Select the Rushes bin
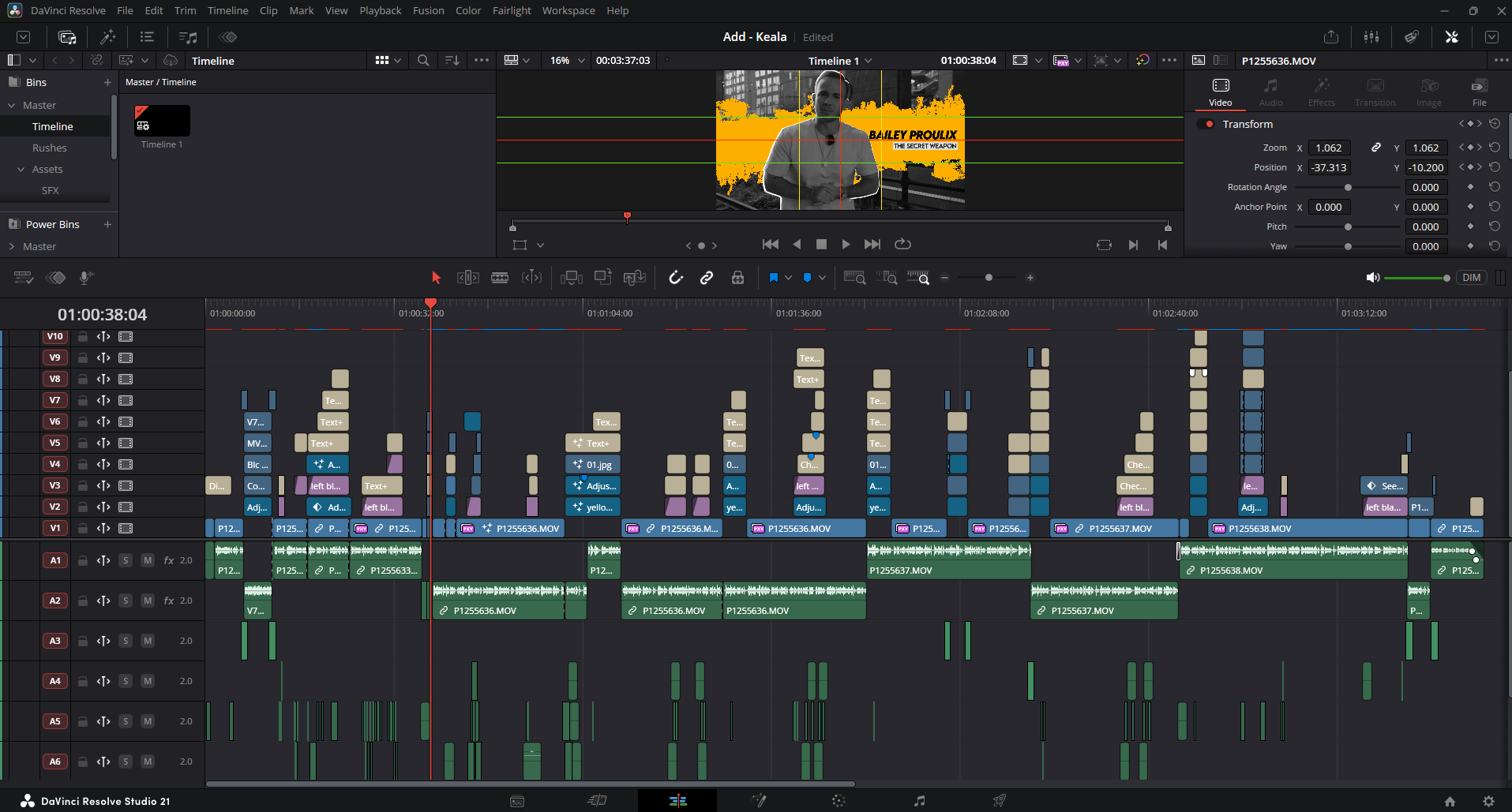 50,148
